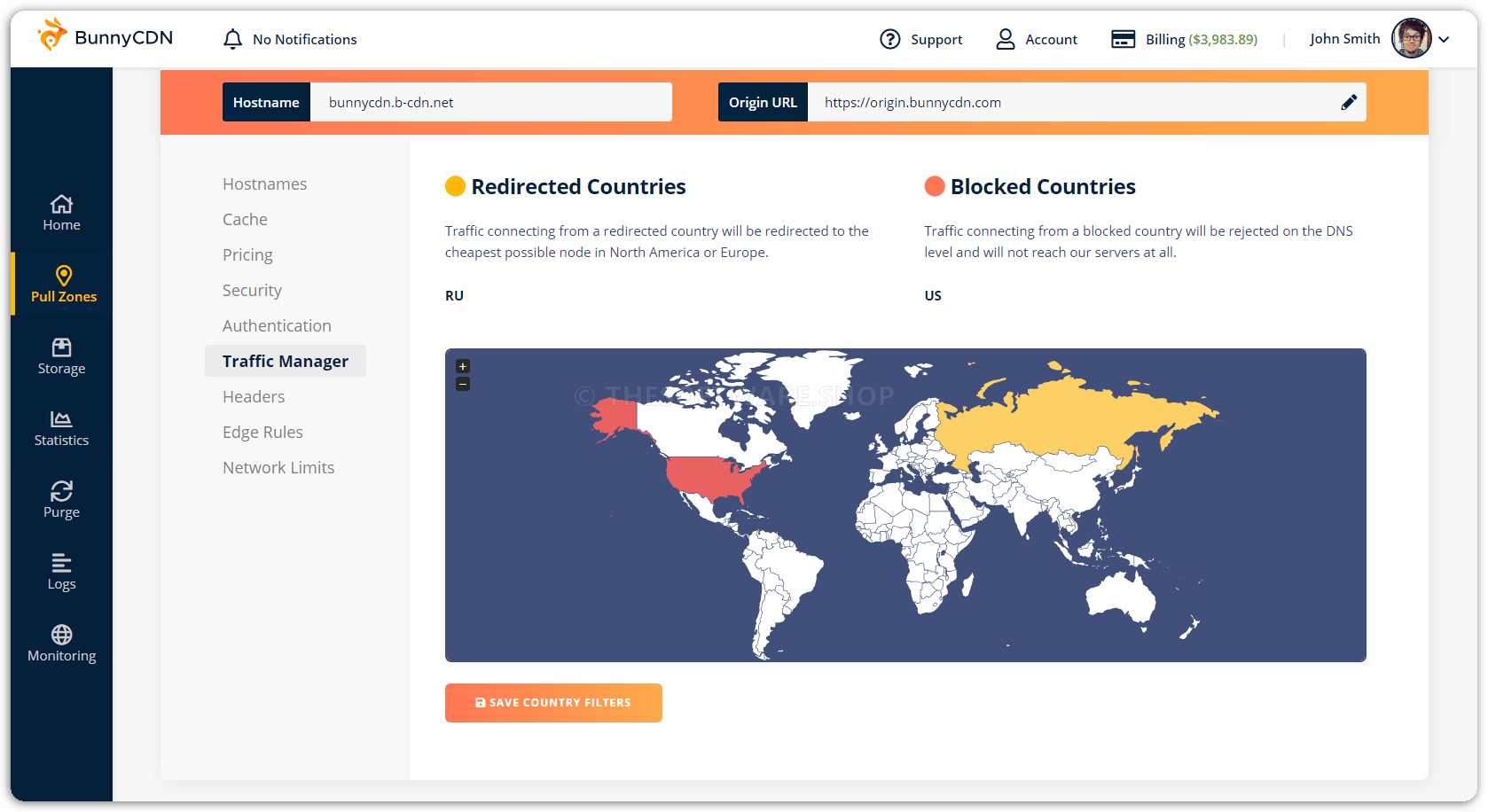
Task: Open the Headers settings tab
Action: (254, 396)
